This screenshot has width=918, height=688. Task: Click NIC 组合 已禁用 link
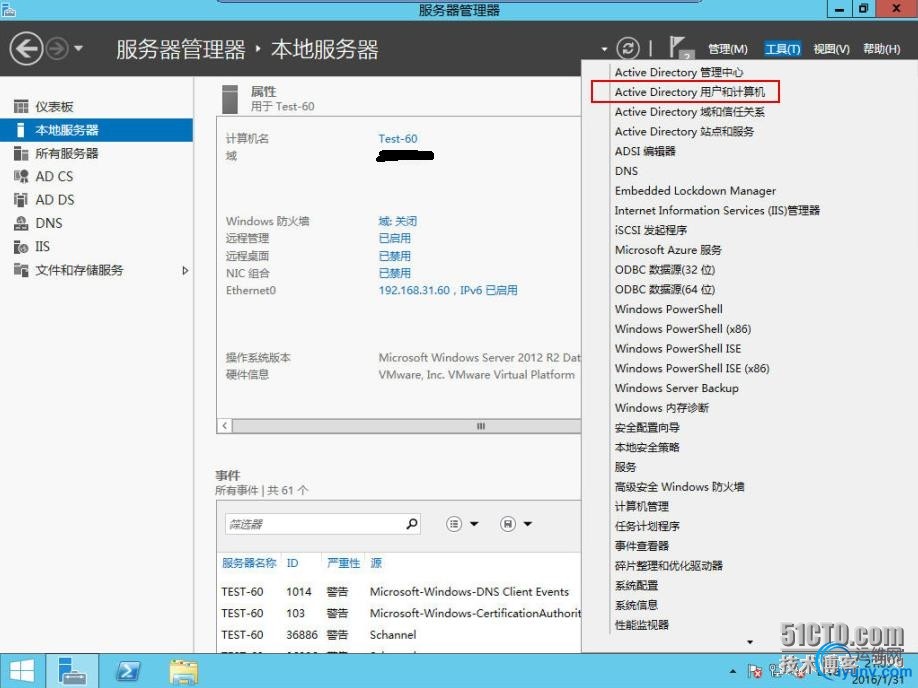tap(395, 273)
